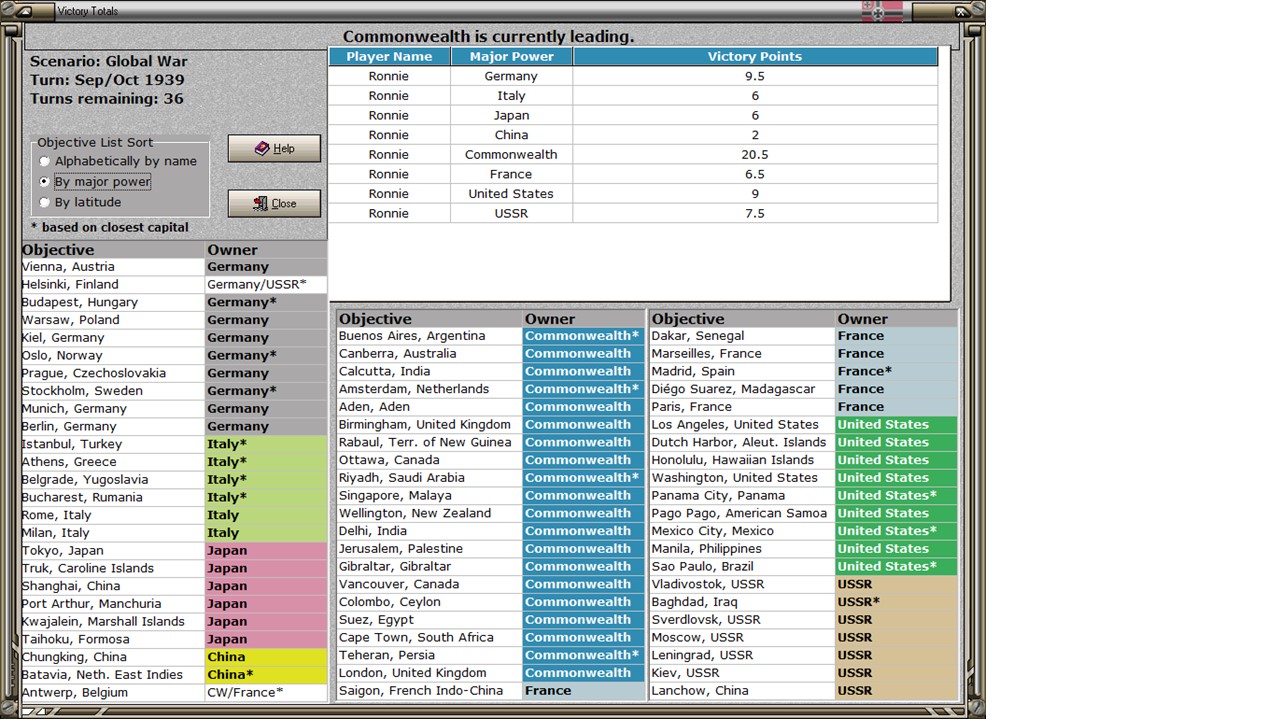Close the Victory Totals dialog with Close button

274,203
